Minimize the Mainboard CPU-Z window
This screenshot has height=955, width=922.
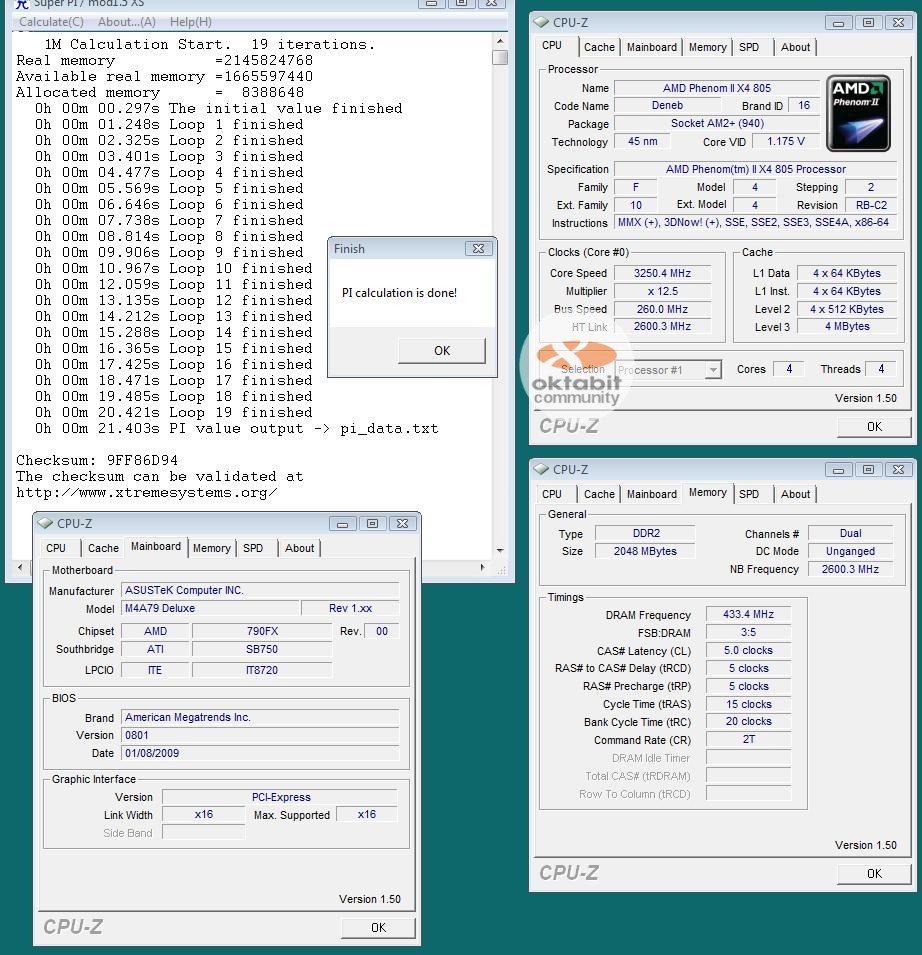coord(343,524)
